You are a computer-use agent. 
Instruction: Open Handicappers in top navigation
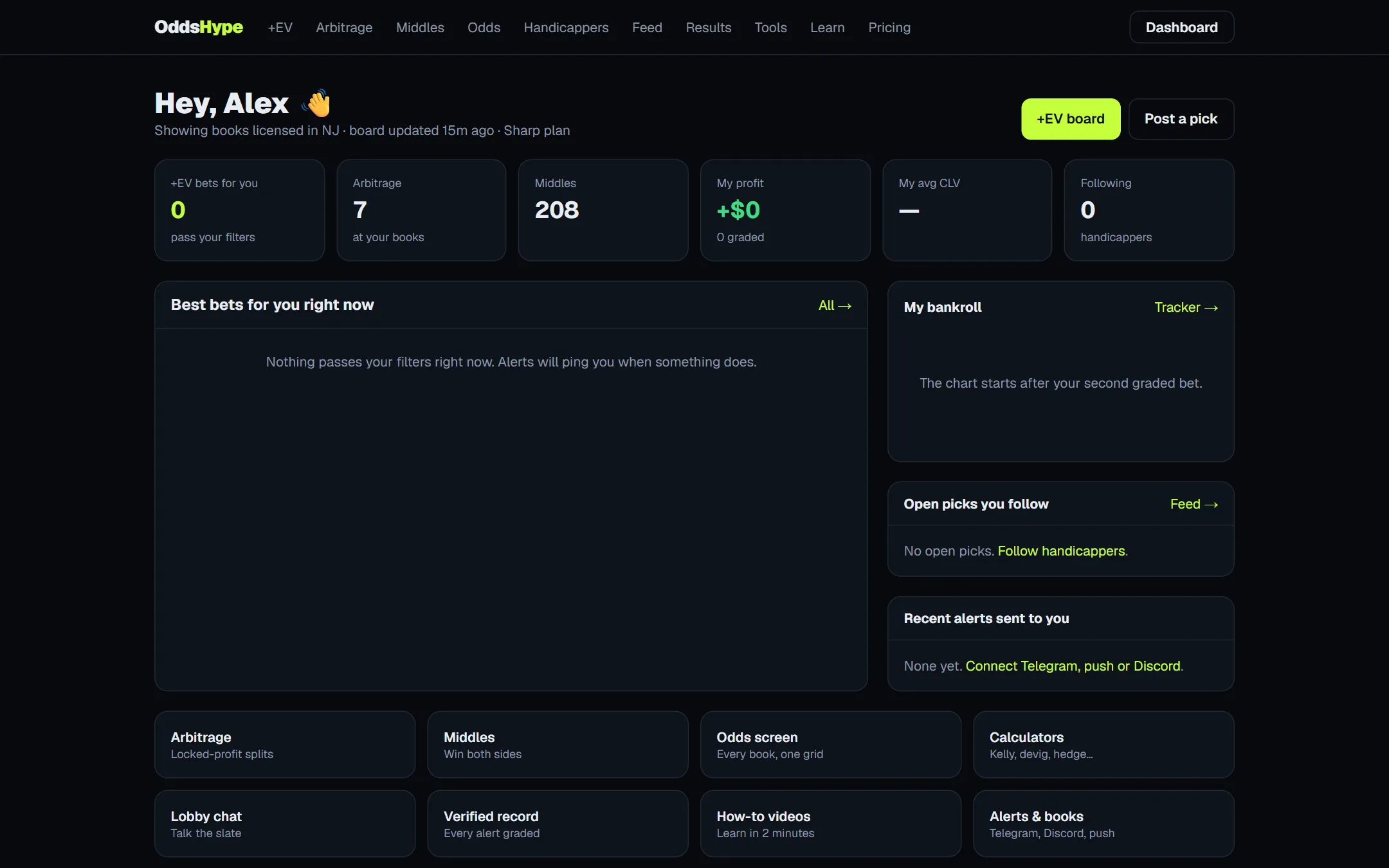click(566, 28)
